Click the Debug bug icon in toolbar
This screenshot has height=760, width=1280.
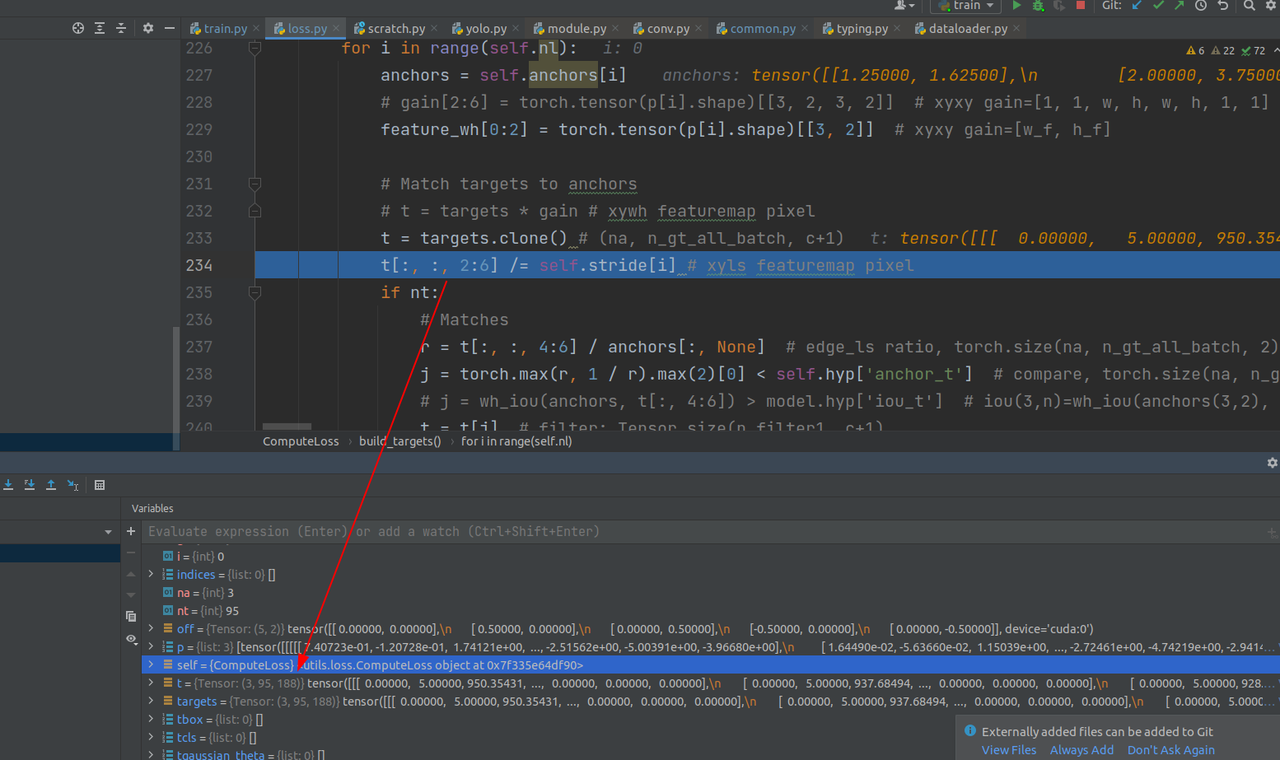[x=1038, y=6]
